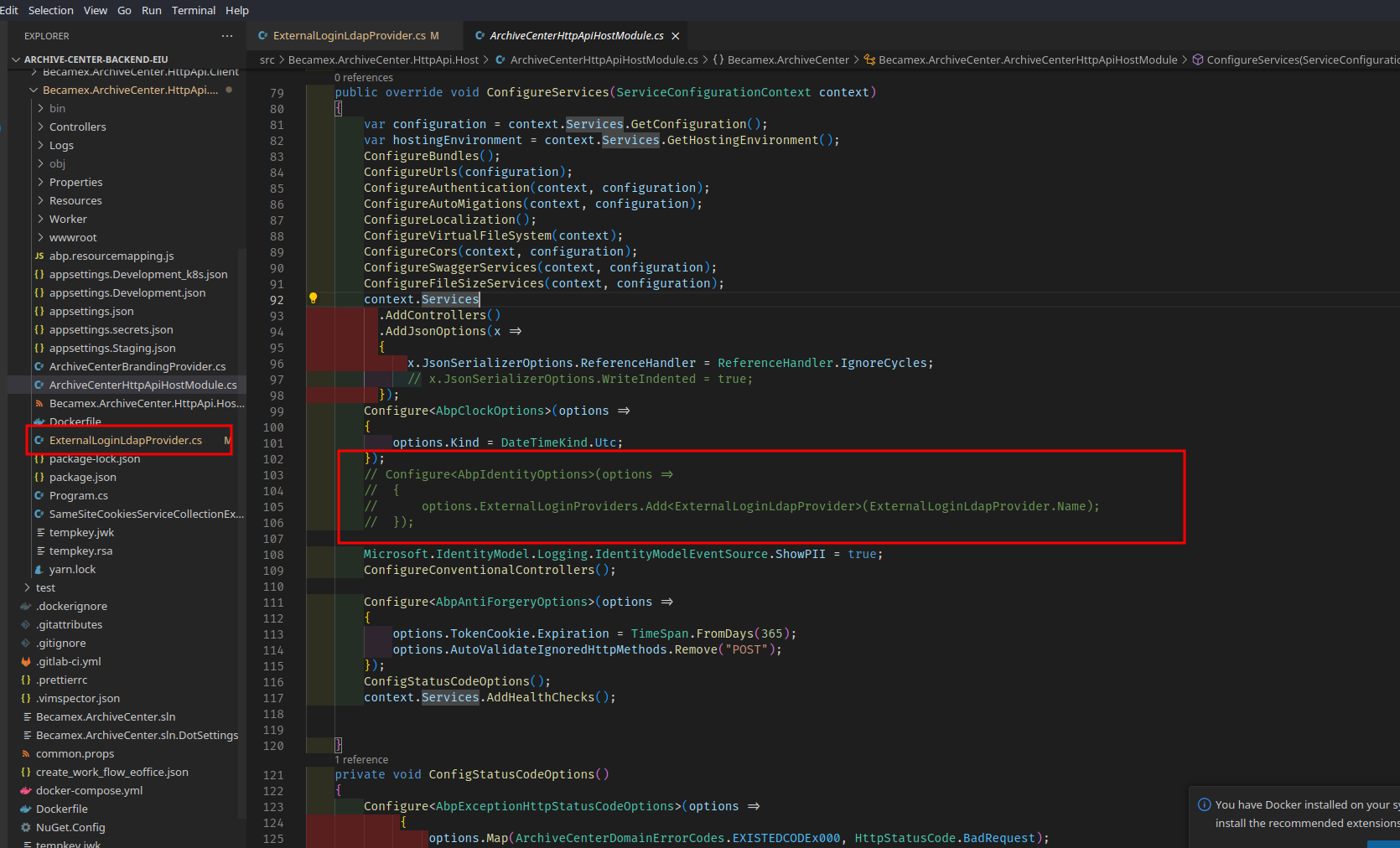1400x848 pixels.
Task: Click the Becamex.ArchiveCenter.HttpApi.Host breadcrumb
Action: (x=384, y=59)
